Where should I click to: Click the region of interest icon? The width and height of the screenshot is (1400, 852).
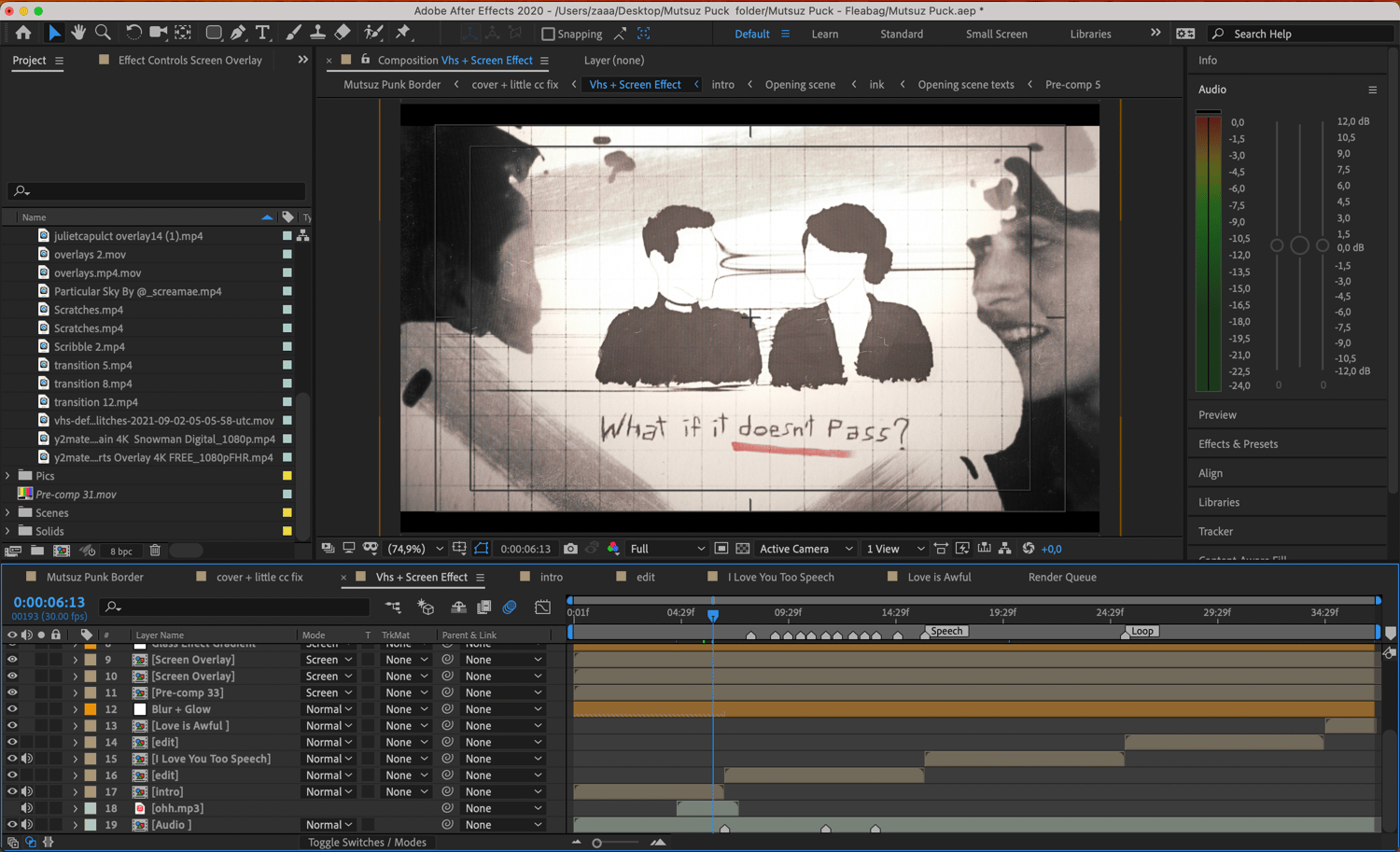coord(721,549)
